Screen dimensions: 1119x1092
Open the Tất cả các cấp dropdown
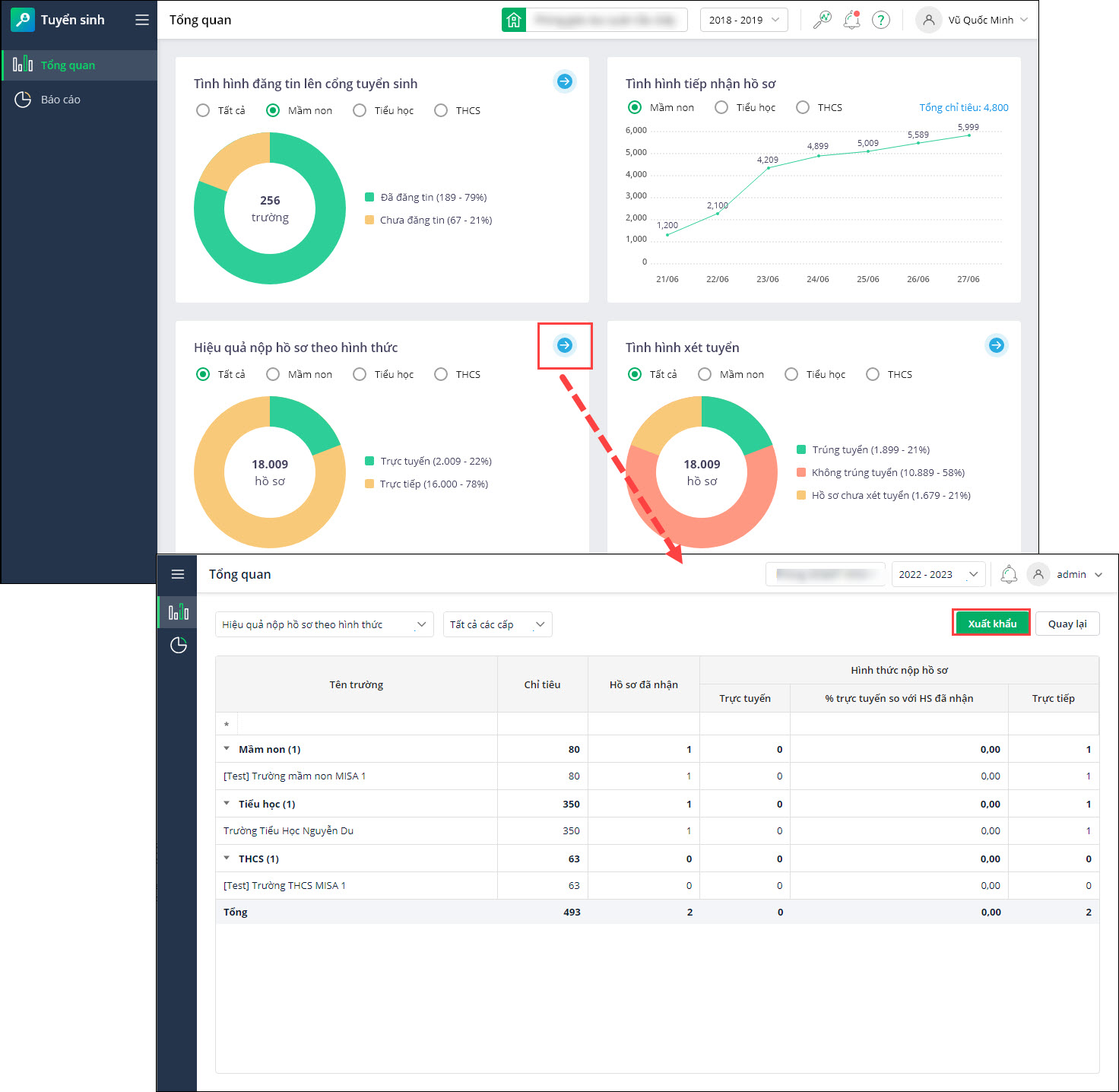497,624
